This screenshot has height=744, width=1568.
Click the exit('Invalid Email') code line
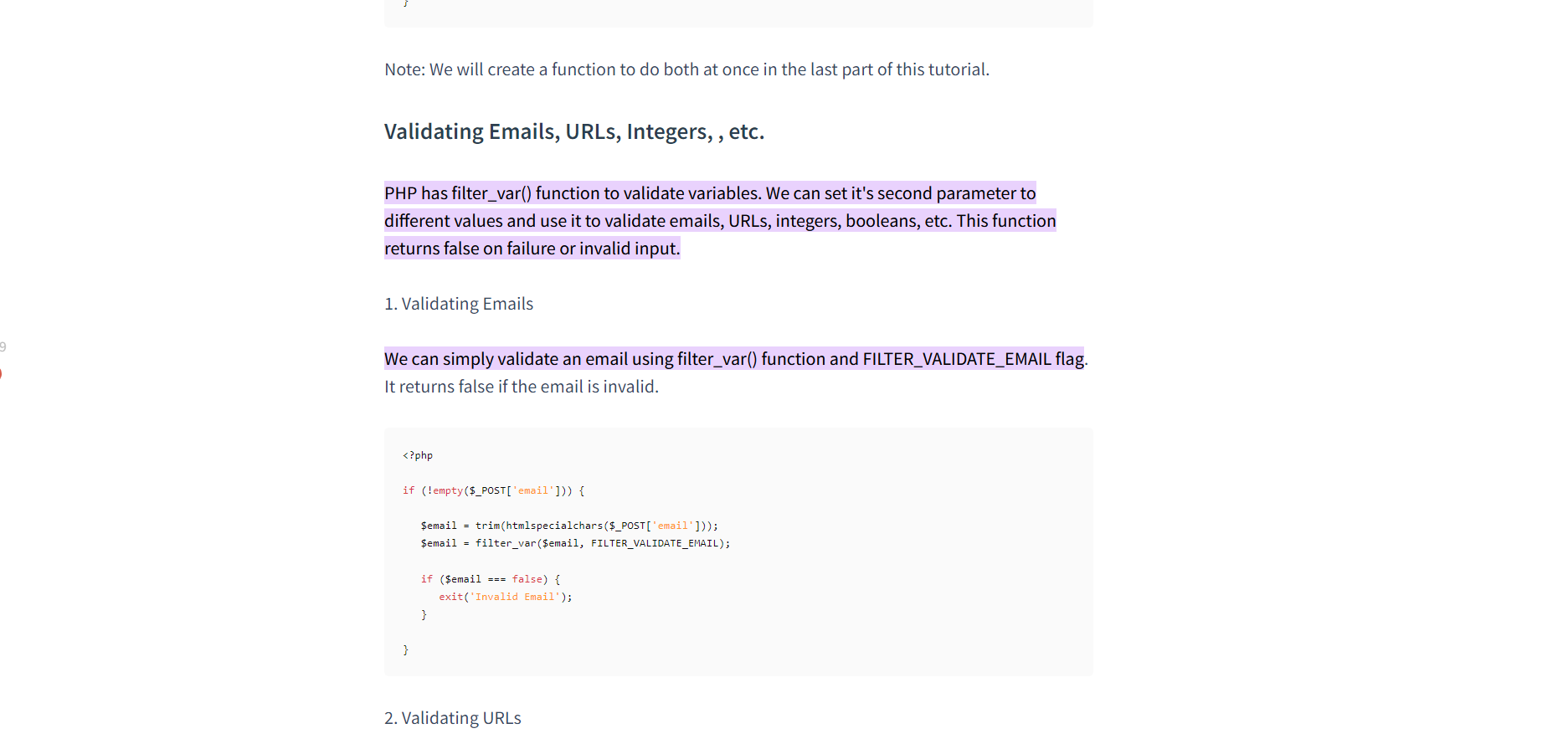(505, 597)
